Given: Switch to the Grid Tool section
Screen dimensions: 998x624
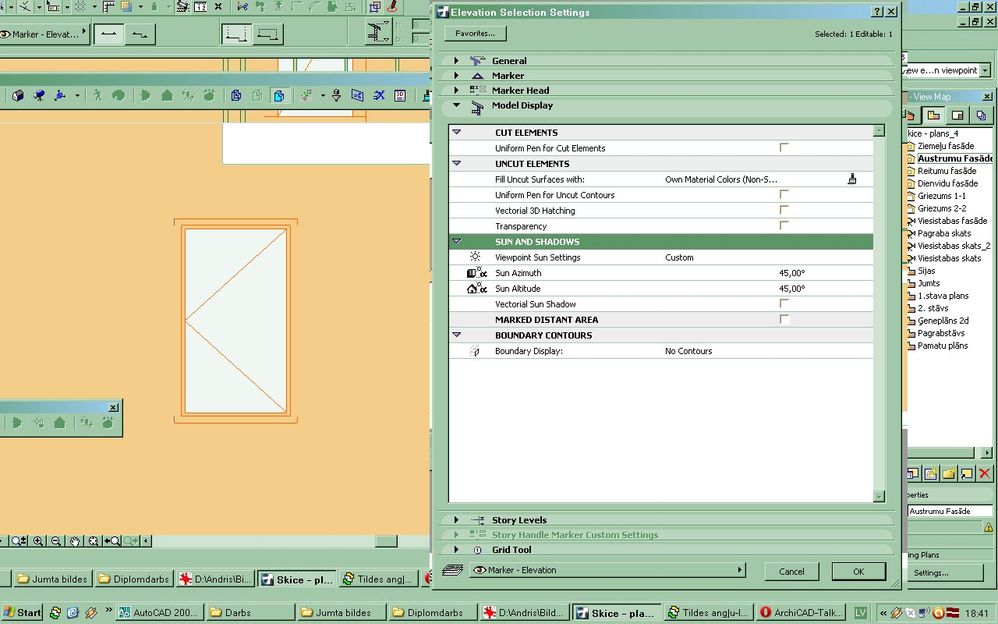Looking at the screenshot, I should pyautogui.click(x=457, y=549).
